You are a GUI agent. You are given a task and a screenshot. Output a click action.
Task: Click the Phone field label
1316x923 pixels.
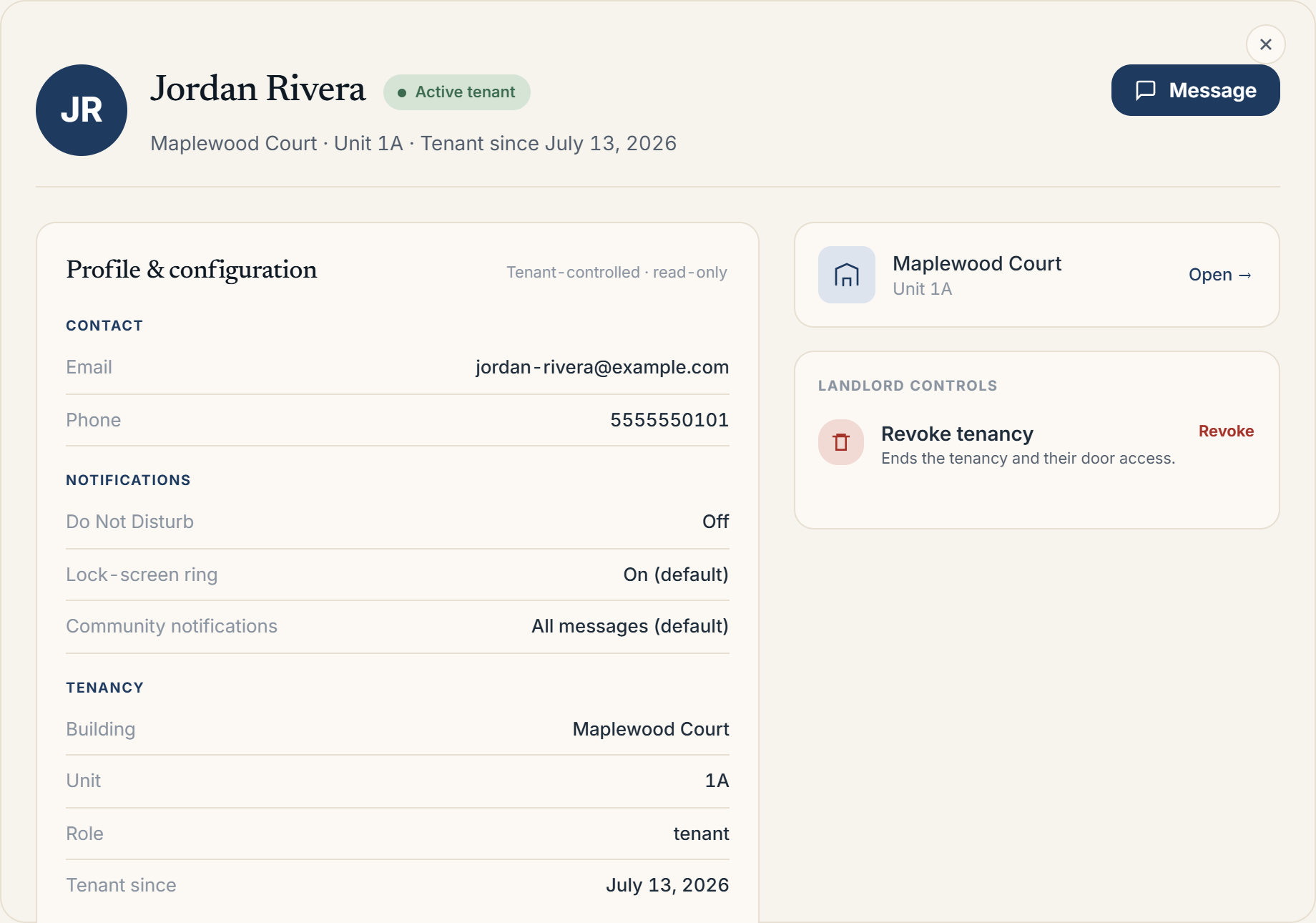point(94,420)
